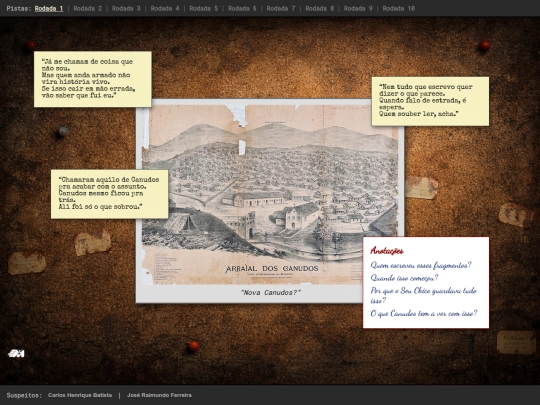
Task: Click the Pistas label
Action: [x=19, y=8]
